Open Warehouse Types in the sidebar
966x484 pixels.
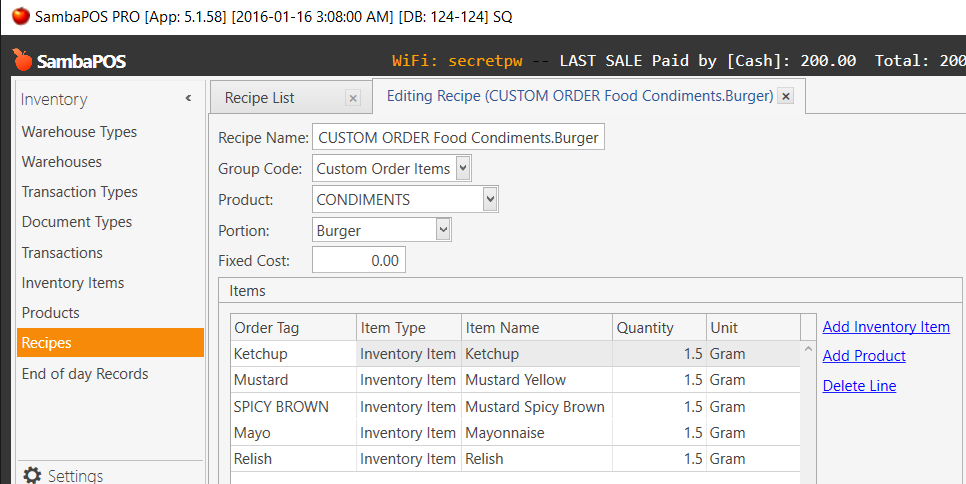coord(79,132)
